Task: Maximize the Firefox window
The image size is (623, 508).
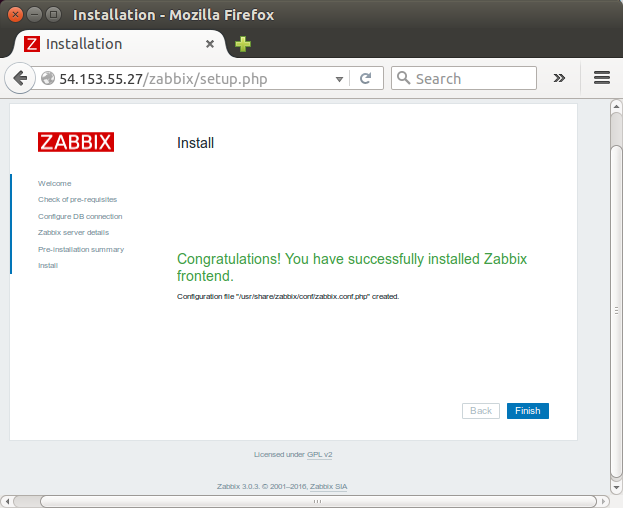Action: [54, 15]
